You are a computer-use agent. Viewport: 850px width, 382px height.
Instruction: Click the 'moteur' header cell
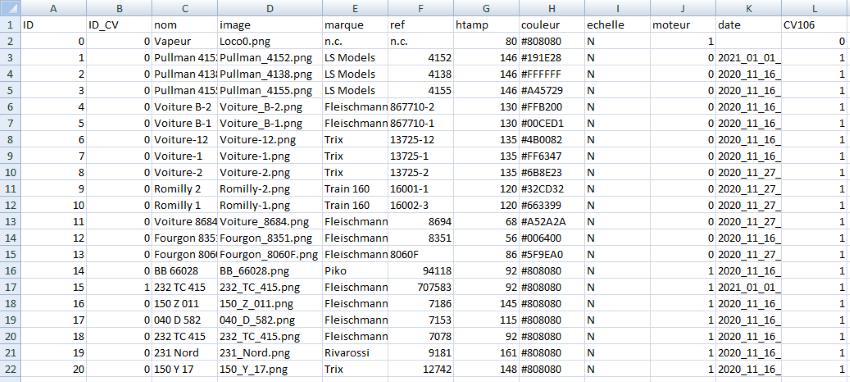(683, 25)
